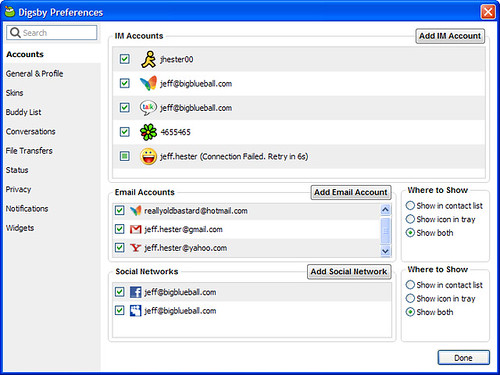This screenshot has width=500, height=375.
Task: Click the Hotmail butterfly icon in Email Accounts
Action: pyautogui.click(x=135, y=210)
